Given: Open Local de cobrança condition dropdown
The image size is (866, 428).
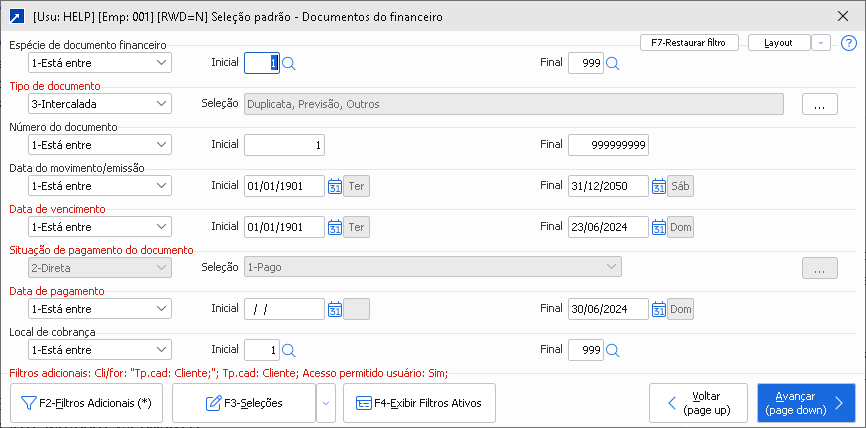Looking at the screenshot, I should click(99, 350).
